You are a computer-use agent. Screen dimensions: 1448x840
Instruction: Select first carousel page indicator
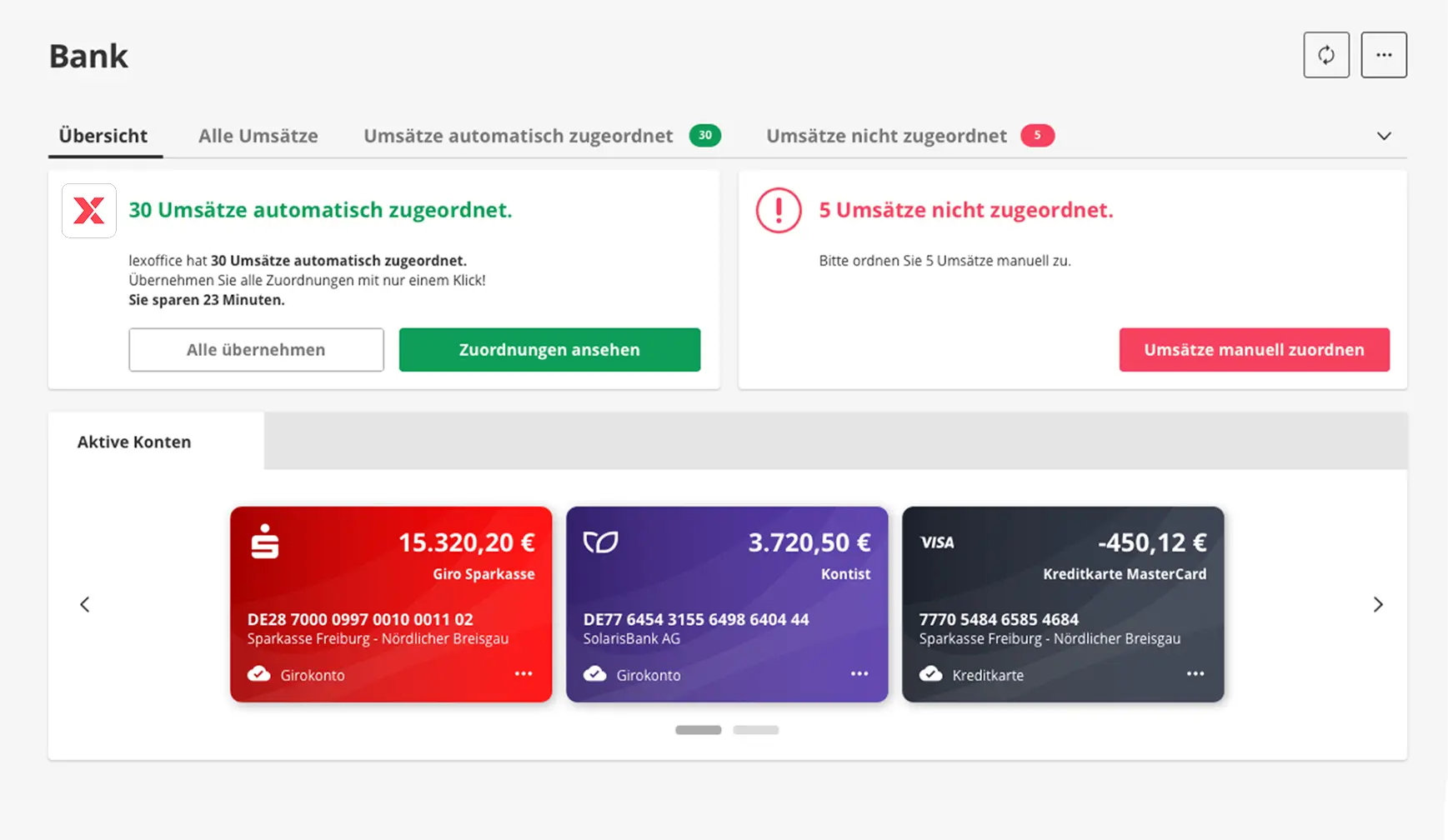[699, 730]
